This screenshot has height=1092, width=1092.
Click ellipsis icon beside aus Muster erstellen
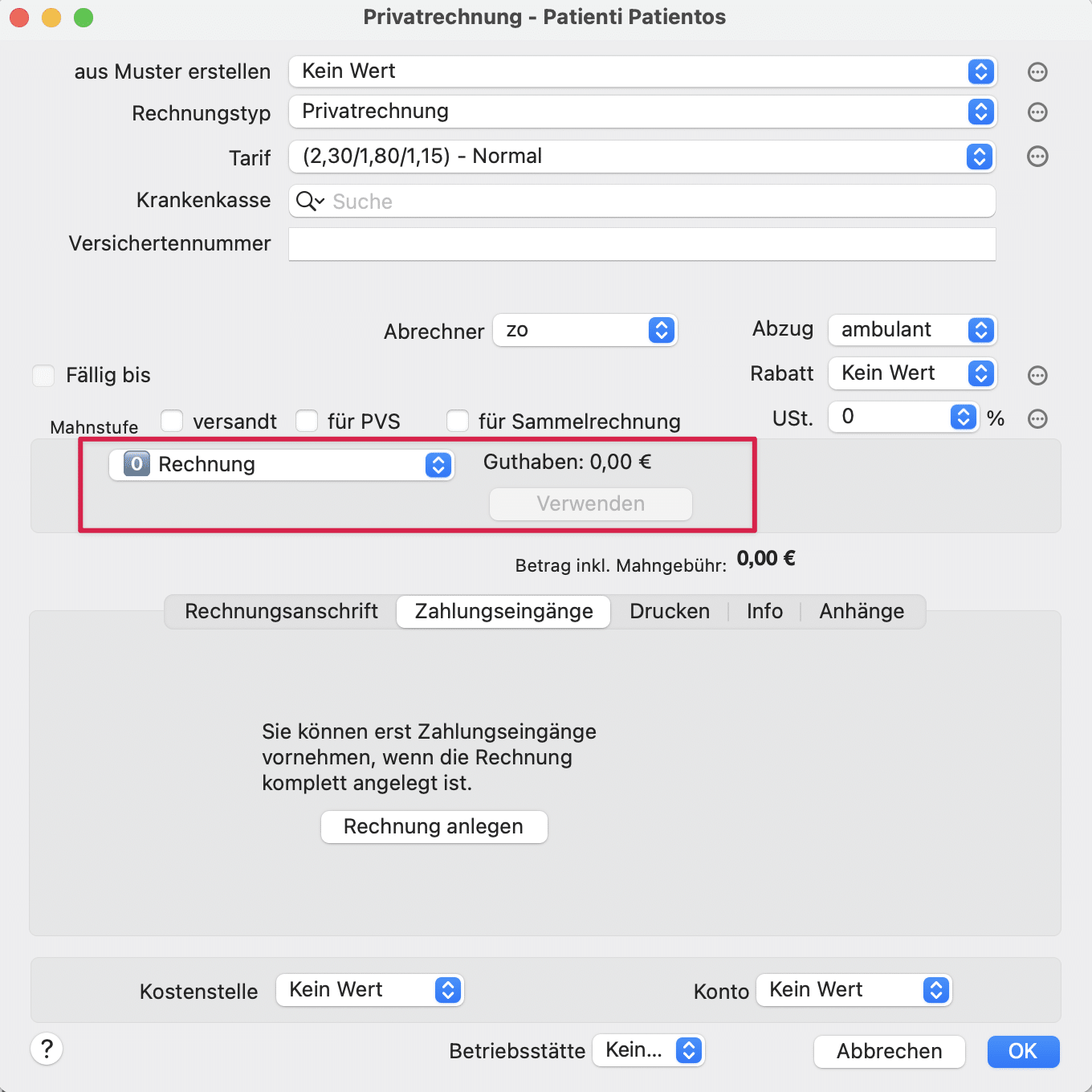point(1037,72)
